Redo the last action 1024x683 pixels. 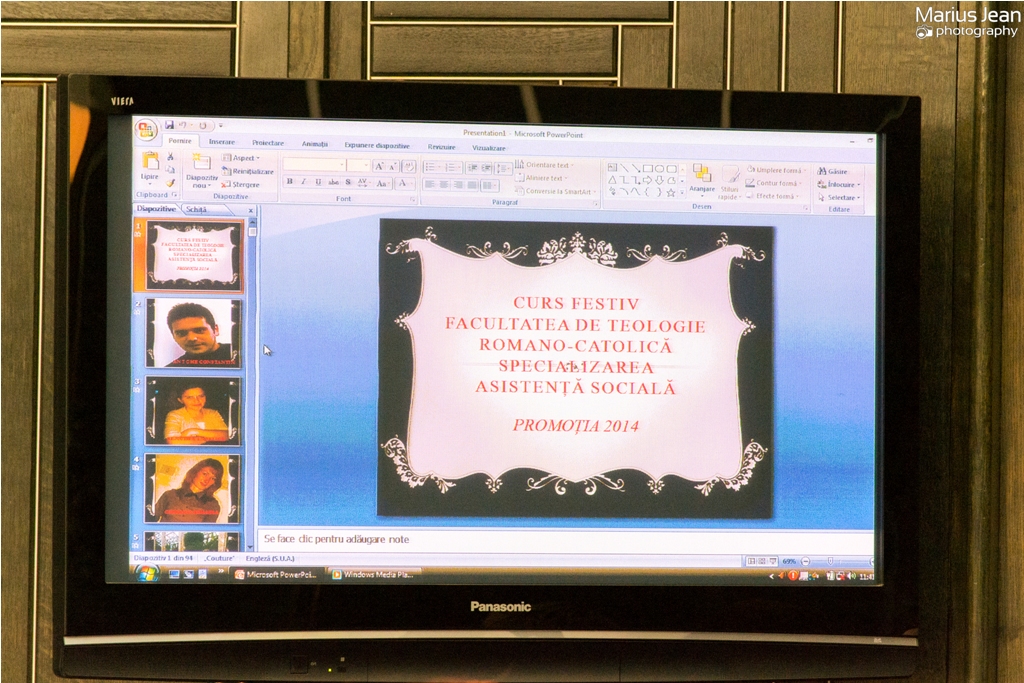click(x=203, y=125)
